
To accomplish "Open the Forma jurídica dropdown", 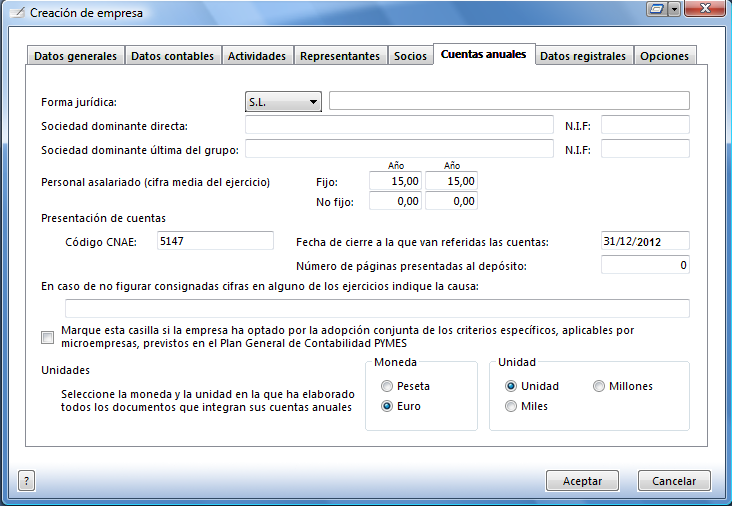I will 282,101.
